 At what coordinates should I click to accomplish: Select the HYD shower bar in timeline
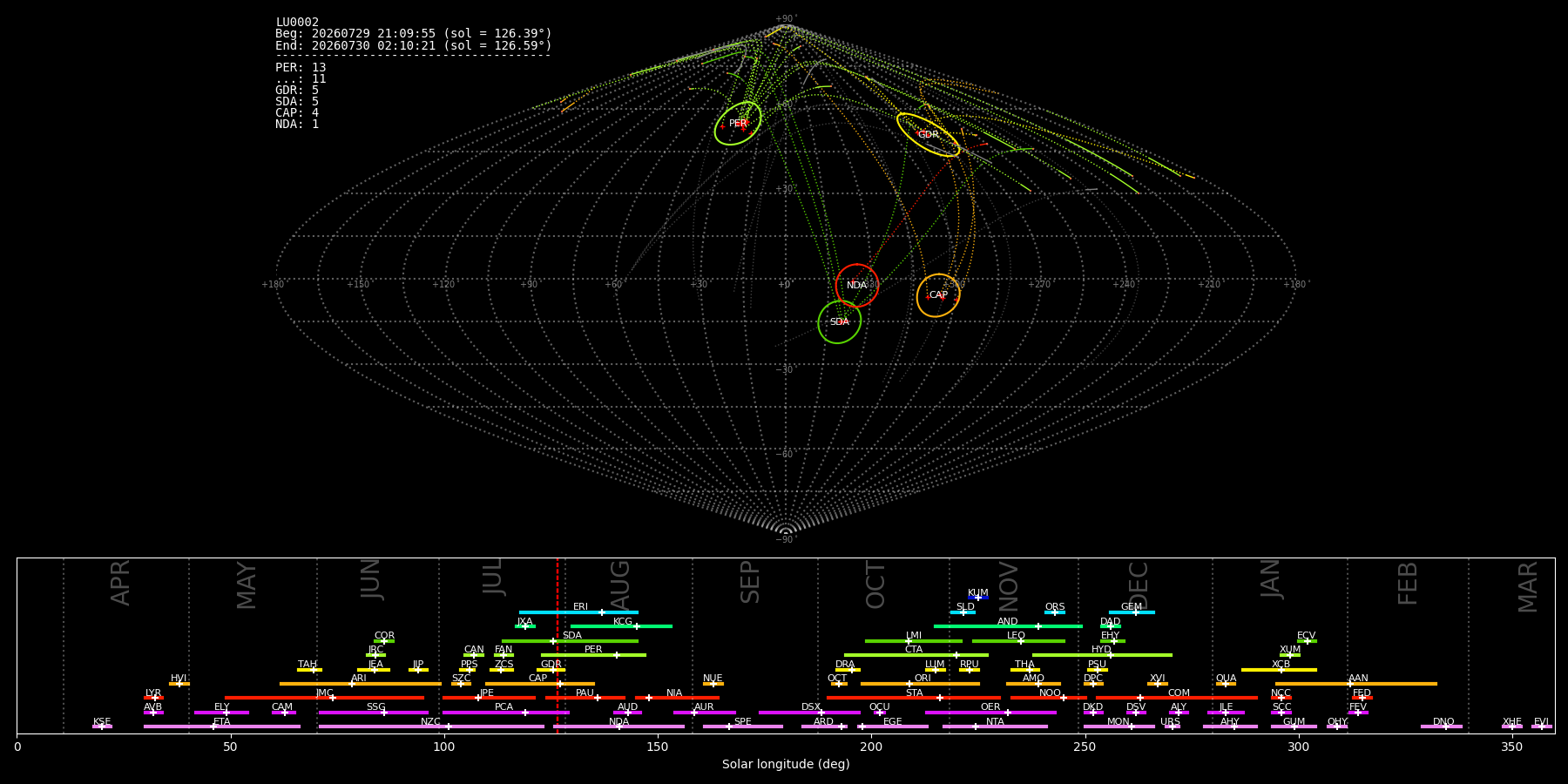1102,655
